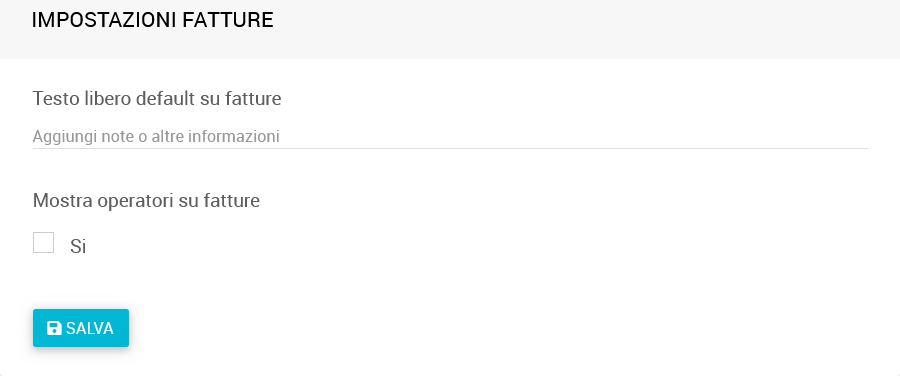This screenshot has width=900, height=376.
Task: Tick the empty box beside Si
Action: coord(44,242)
